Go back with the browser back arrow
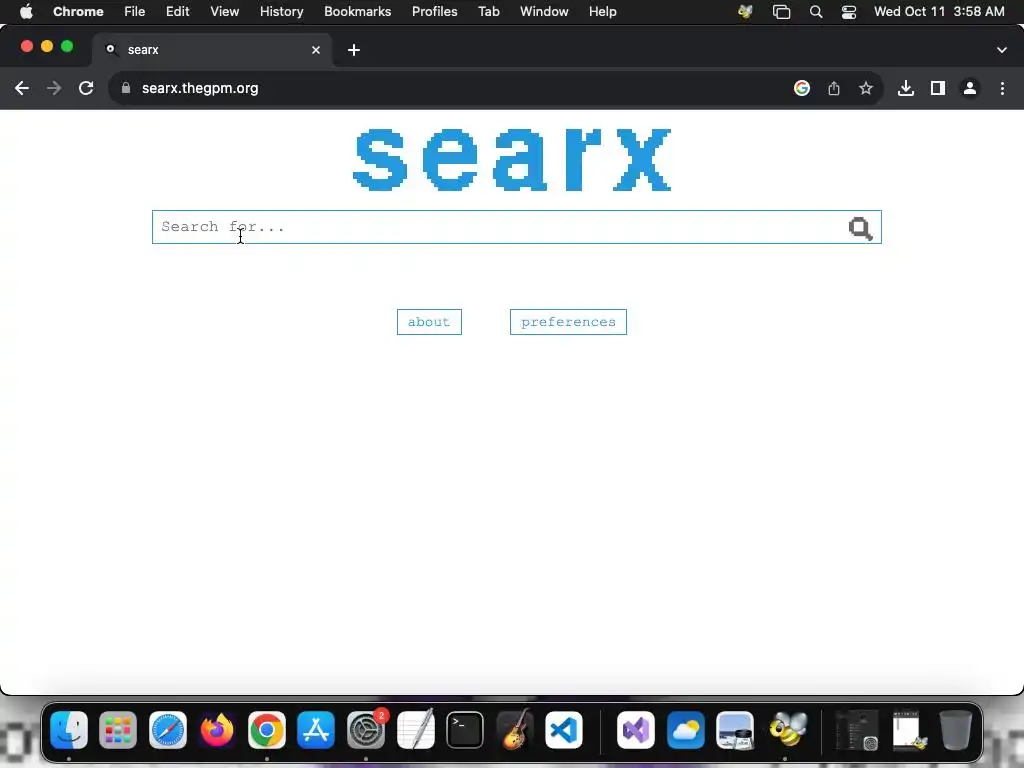The height and width of the screenshot is (768, 1024). point(22,88)
